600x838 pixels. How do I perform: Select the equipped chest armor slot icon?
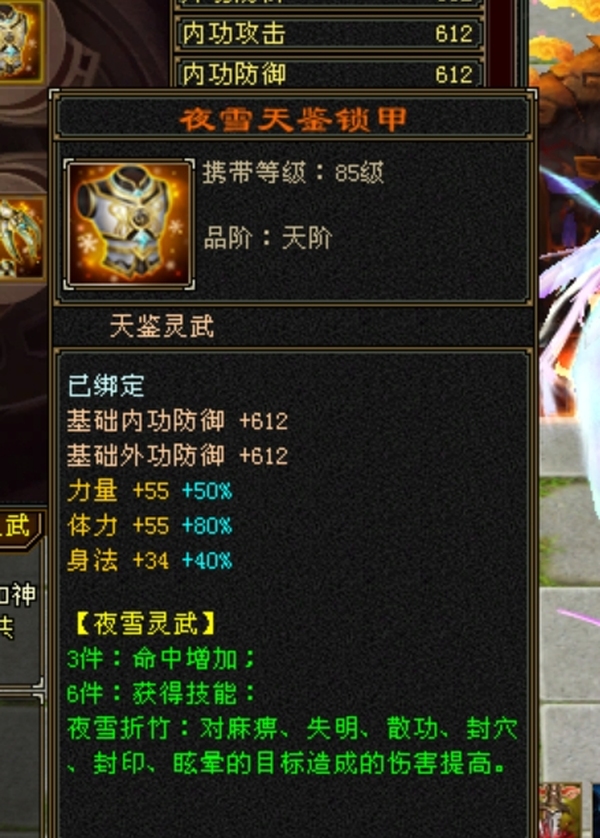tap(20, 42)
